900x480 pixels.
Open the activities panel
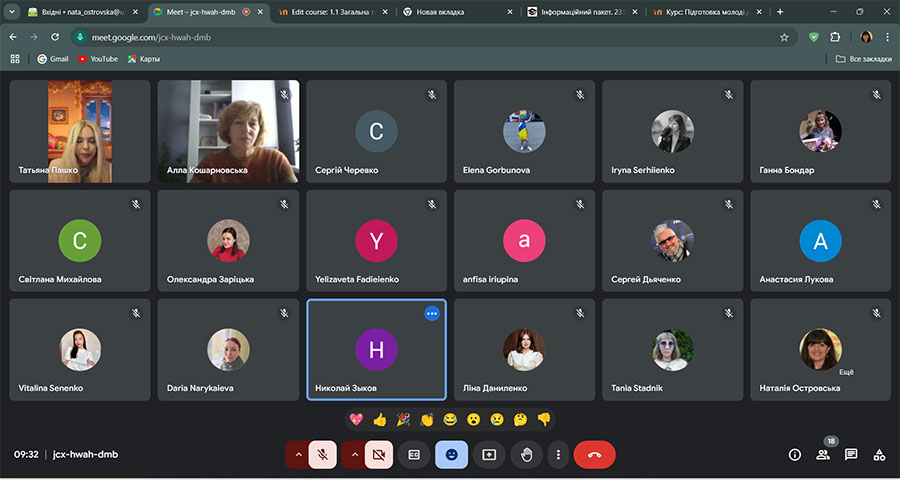[879, 455]
